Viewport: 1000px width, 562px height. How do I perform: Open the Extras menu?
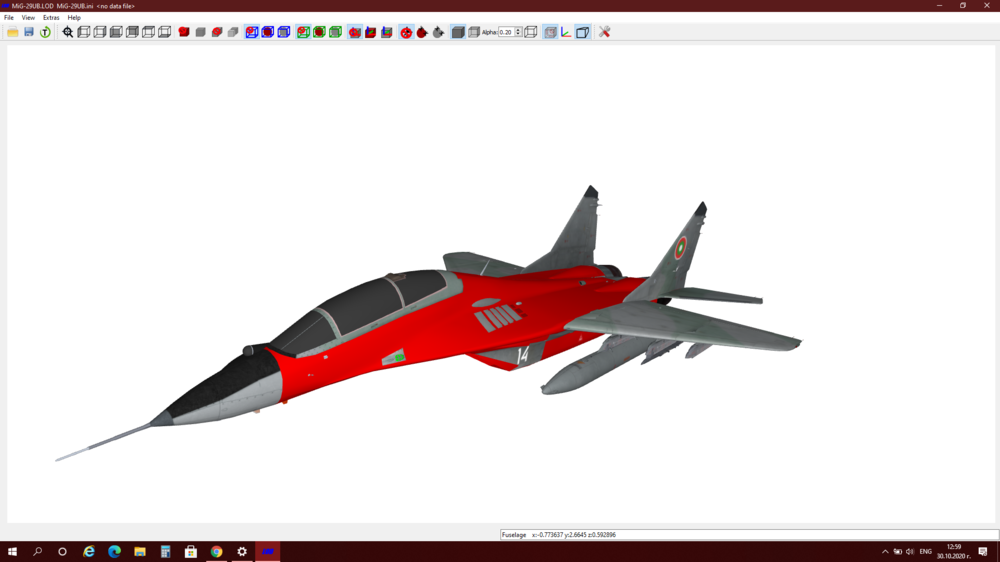click(x=51, y=18)
